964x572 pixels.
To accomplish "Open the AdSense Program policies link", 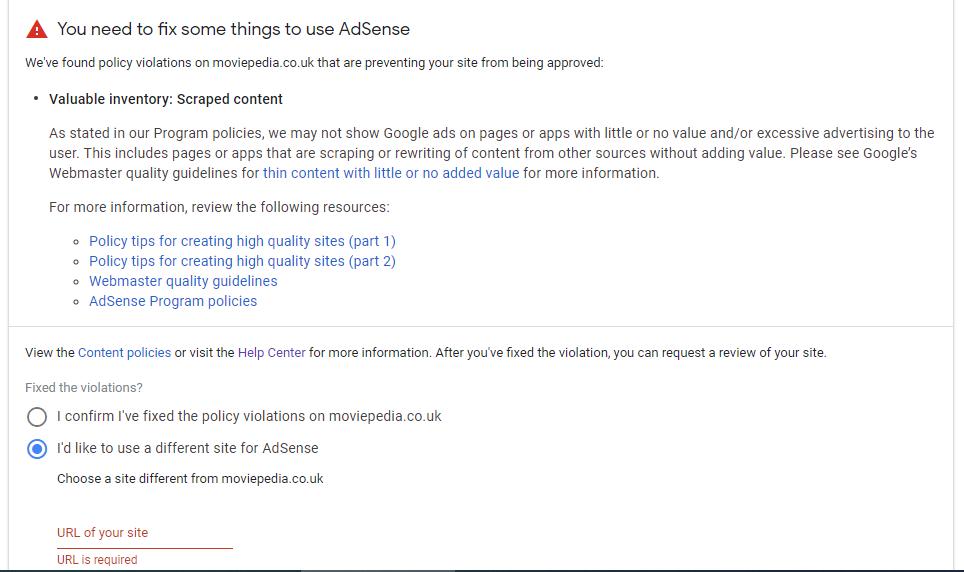I will [173, 301].
